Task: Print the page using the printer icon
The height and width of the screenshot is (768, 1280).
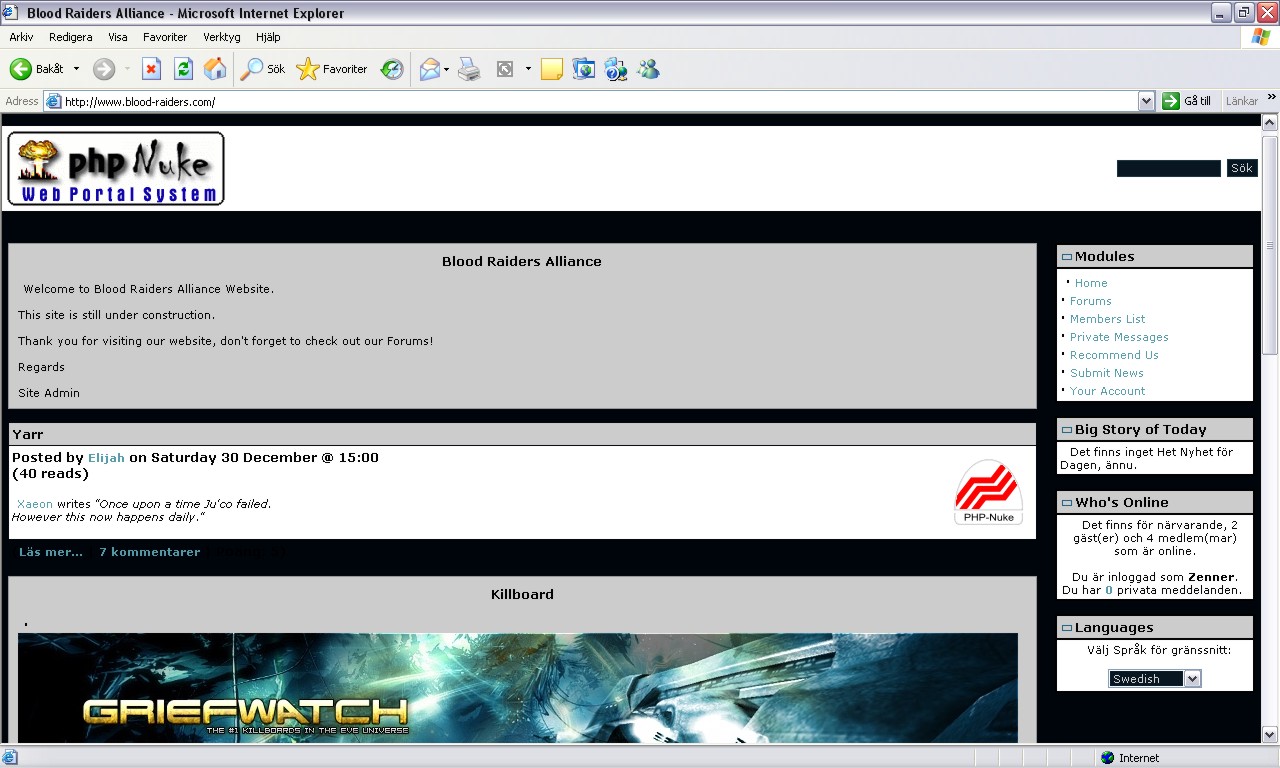Action: pos(469,69)
